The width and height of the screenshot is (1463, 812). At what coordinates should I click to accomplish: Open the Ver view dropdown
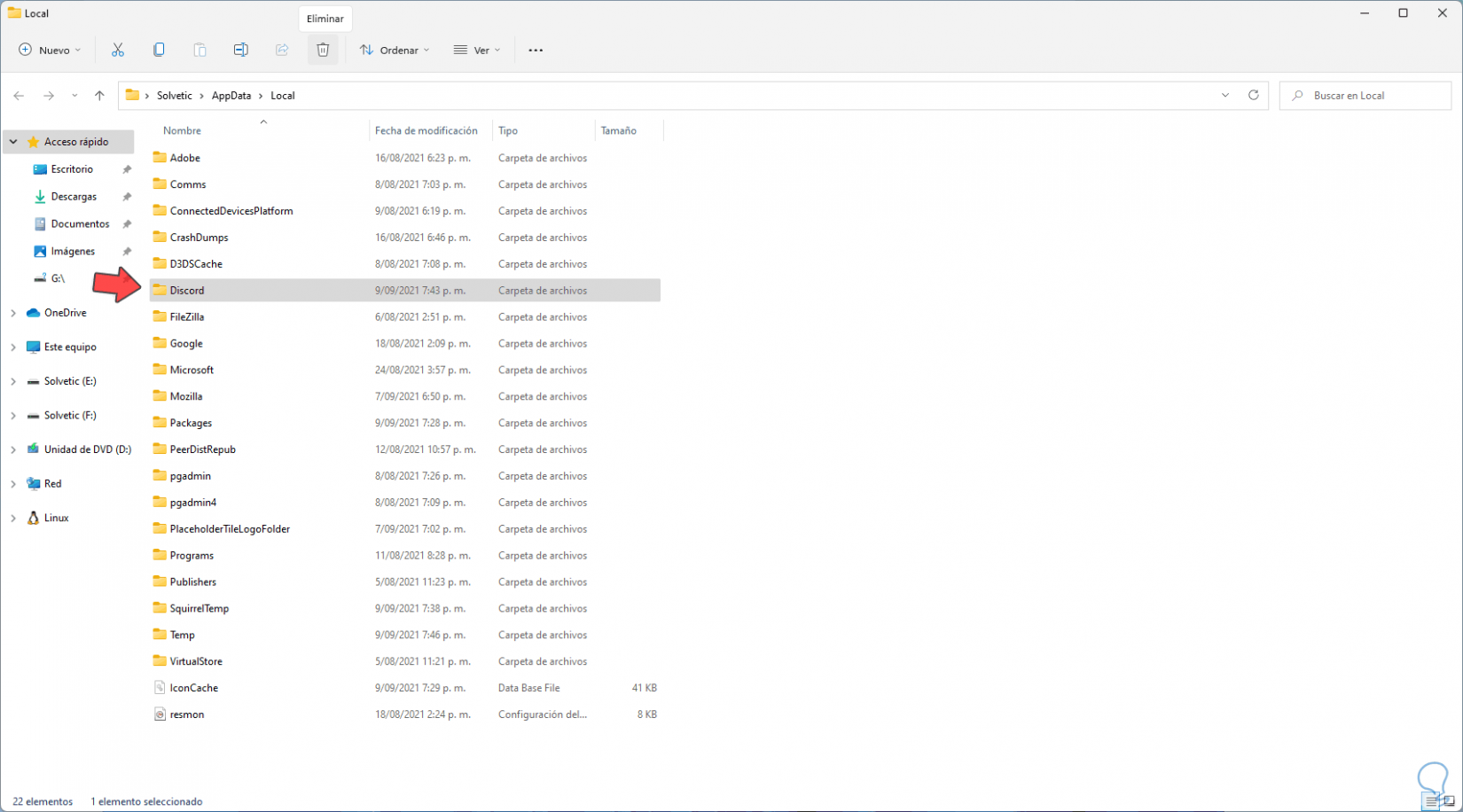click(477, 51)
